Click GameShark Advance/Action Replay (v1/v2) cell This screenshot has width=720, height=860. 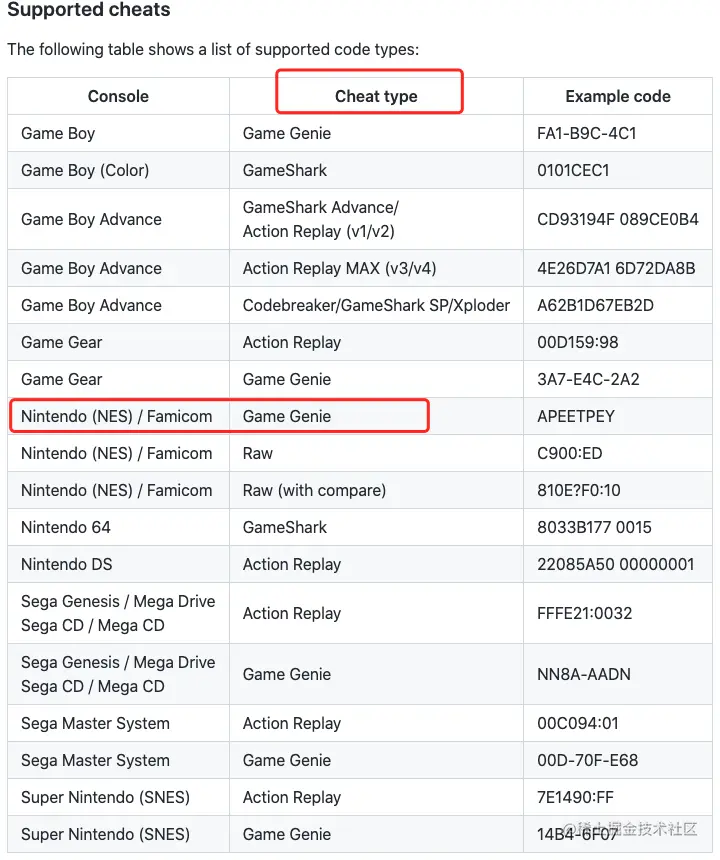321,219
